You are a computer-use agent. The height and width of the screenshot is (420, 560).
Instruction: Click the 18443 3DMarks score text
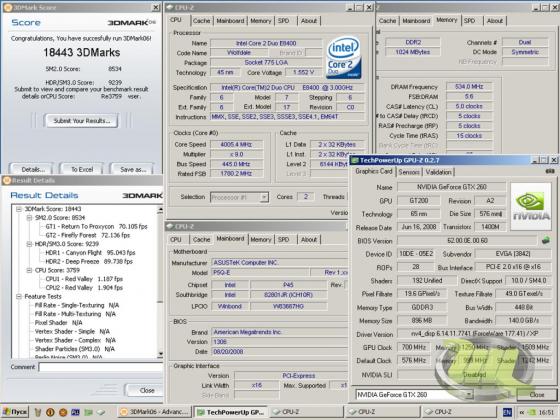tap(81, 52)
